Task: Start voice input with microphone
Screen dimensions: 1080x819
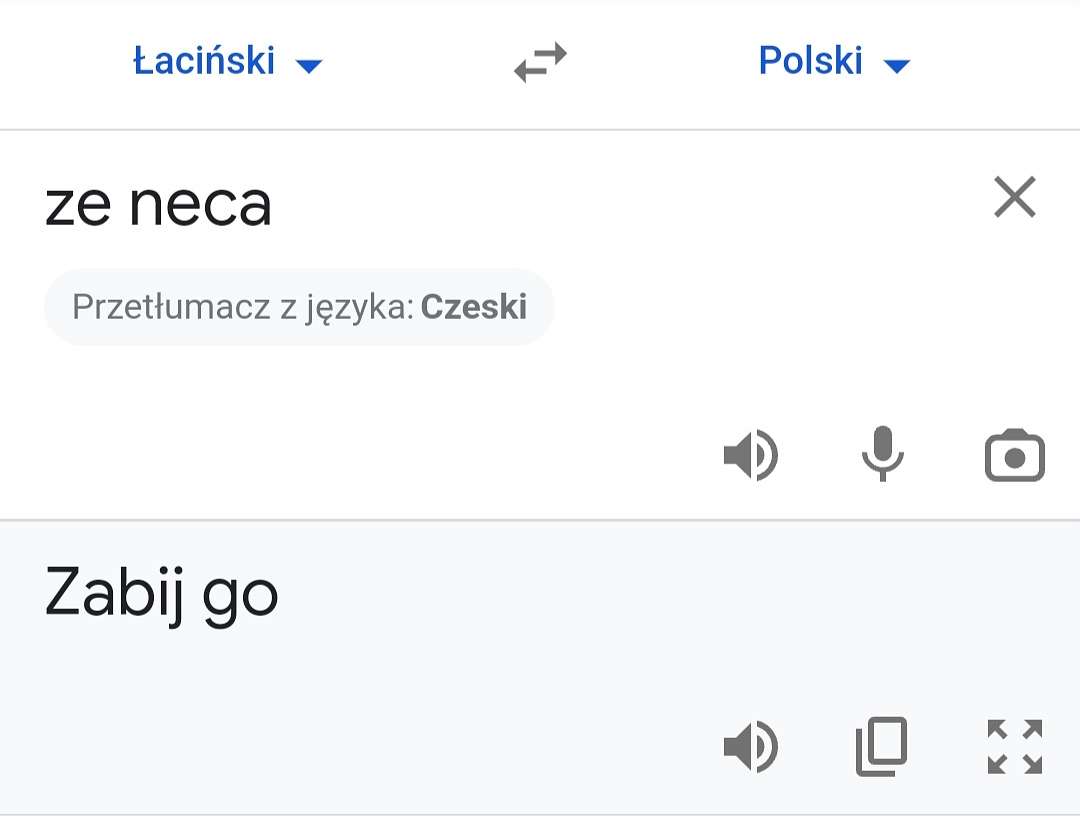Action: [x=883, y=453]
